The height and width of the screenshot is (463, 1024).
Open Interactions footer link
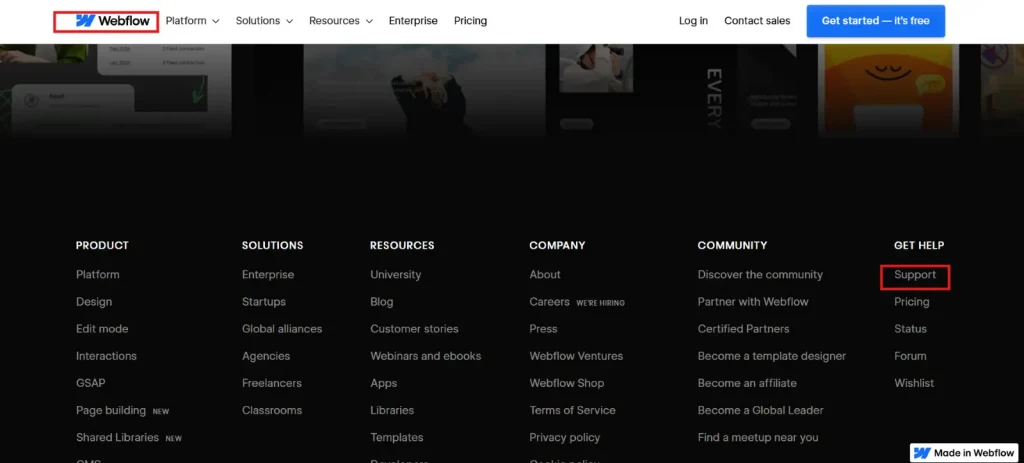[106, 356]
